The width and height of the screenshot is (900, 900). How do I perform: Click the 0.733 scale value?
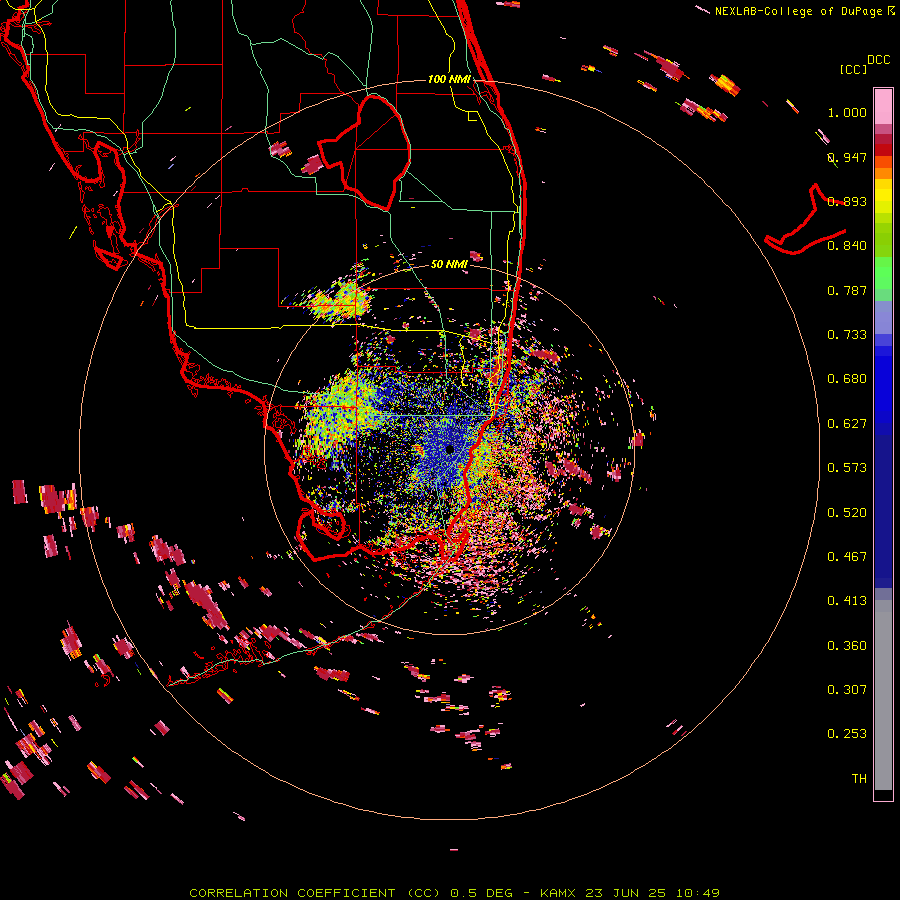tap(847, 335)
